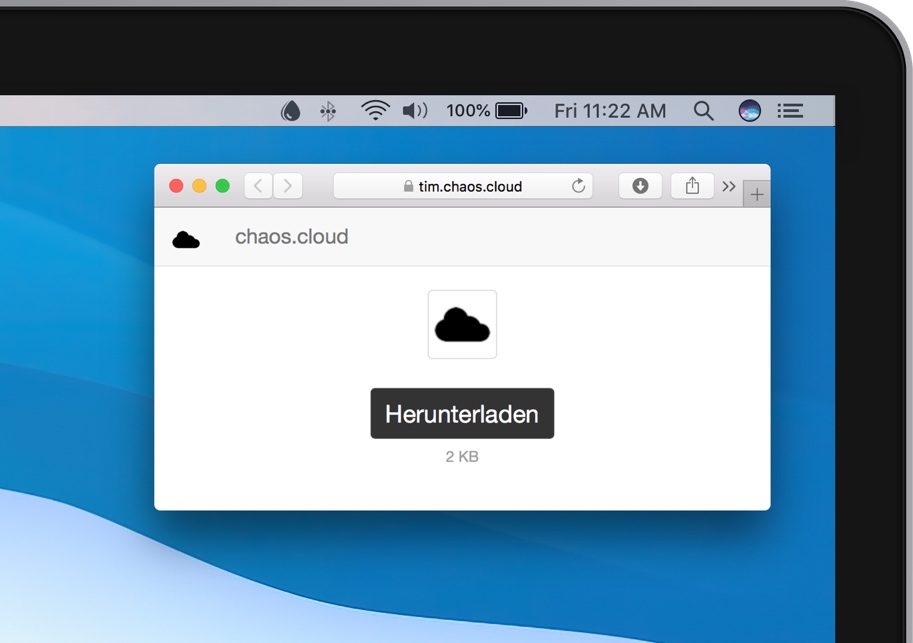
Task: Open the water drop menu bar icon
Action: pos(290,111)
